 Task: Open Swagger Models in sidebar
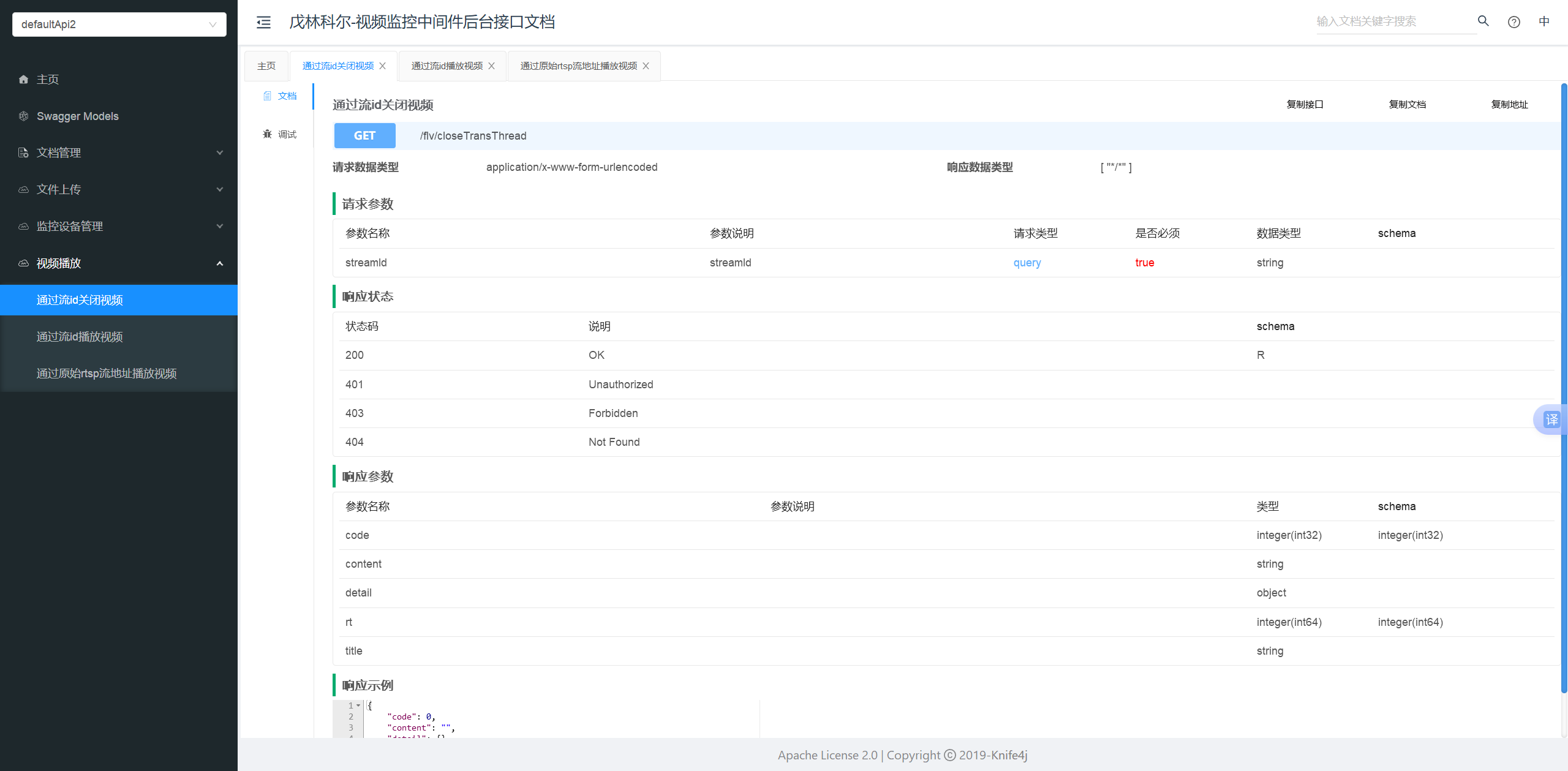[x=77, y=116]
